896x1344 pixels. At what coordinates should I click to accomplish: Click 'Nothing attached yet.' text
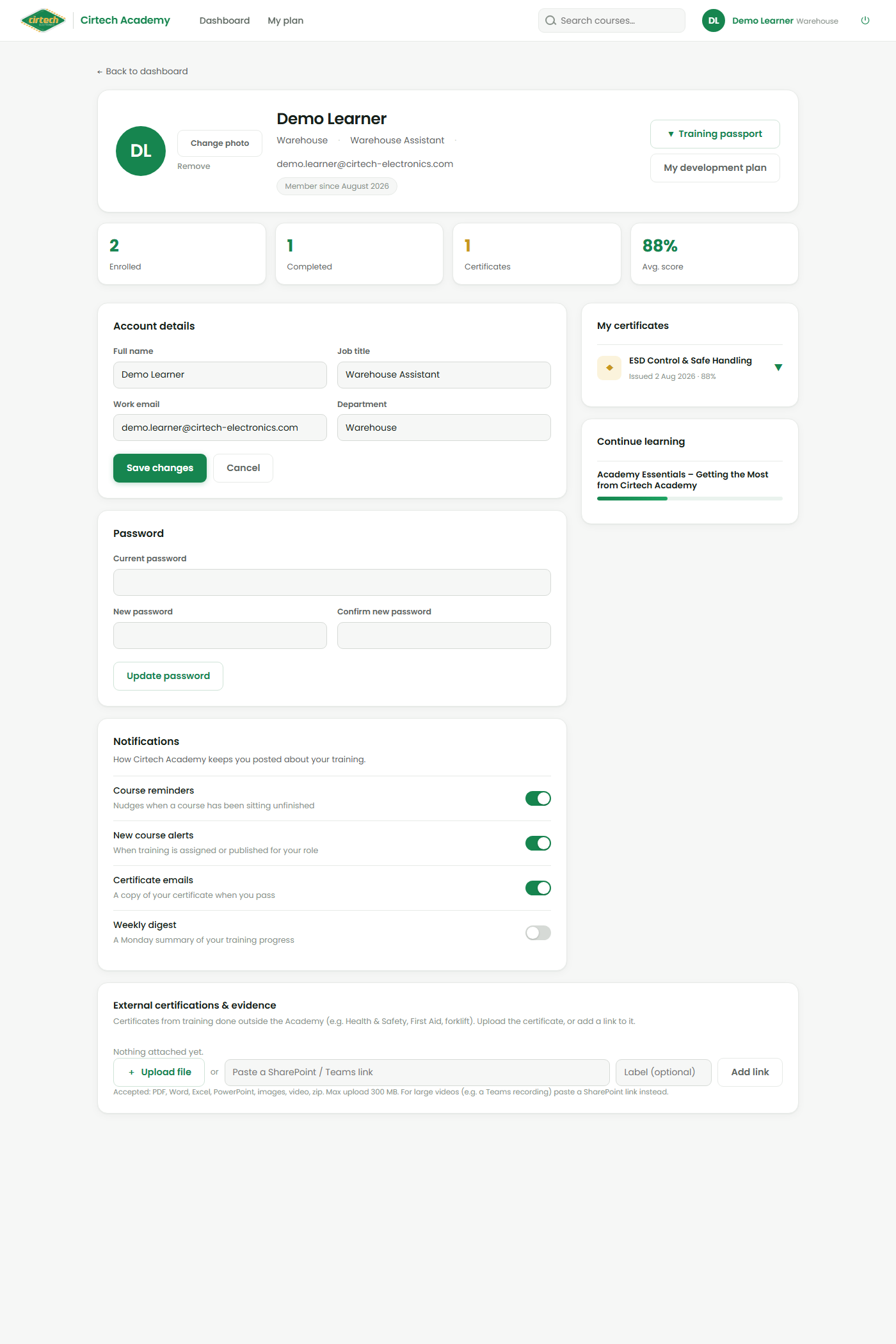click(158, 1052)
